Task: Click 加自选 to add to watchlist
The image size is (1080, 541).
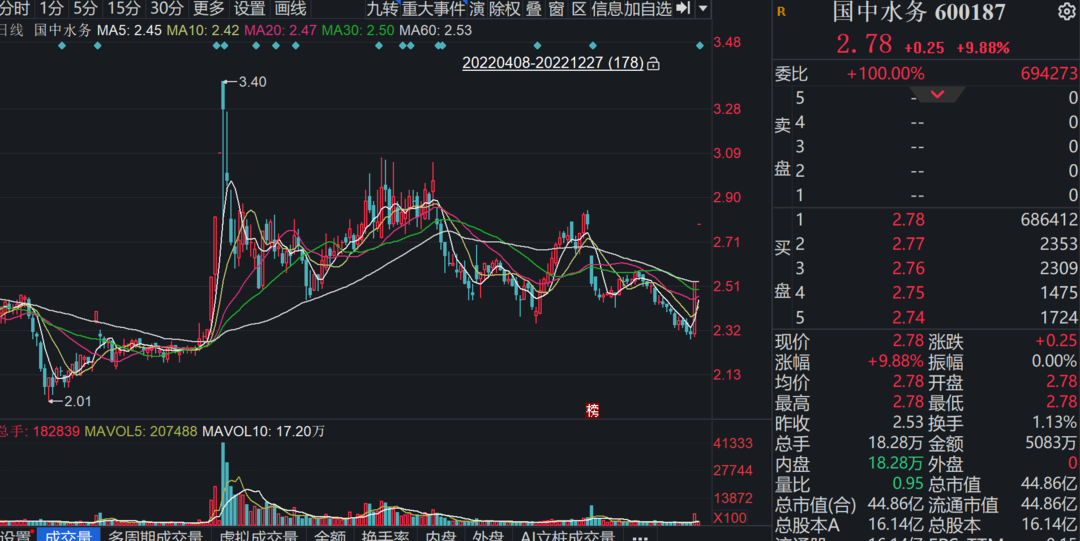Action: [647, 8]
